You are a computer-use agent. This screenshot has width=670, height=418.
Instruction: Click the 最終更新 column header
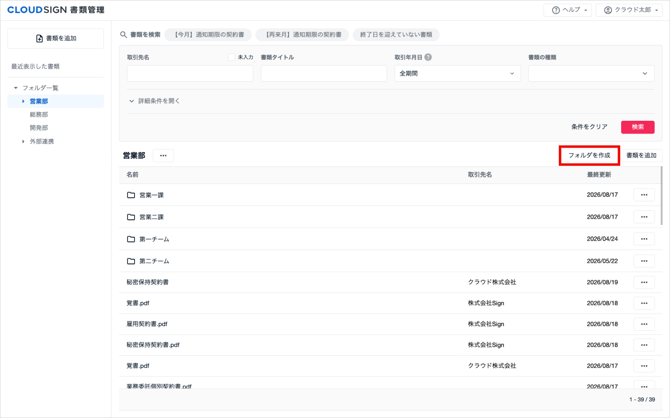(599, 175)
